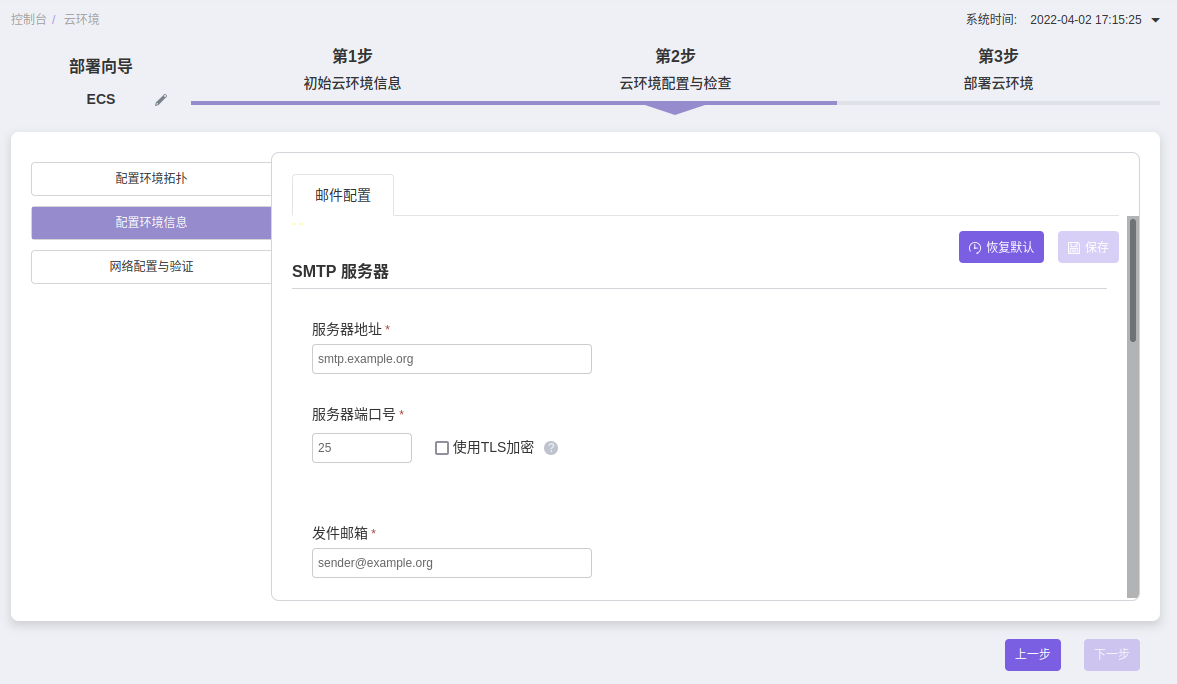
Task: Open the 邮件配置 tab
Action: 343,195
